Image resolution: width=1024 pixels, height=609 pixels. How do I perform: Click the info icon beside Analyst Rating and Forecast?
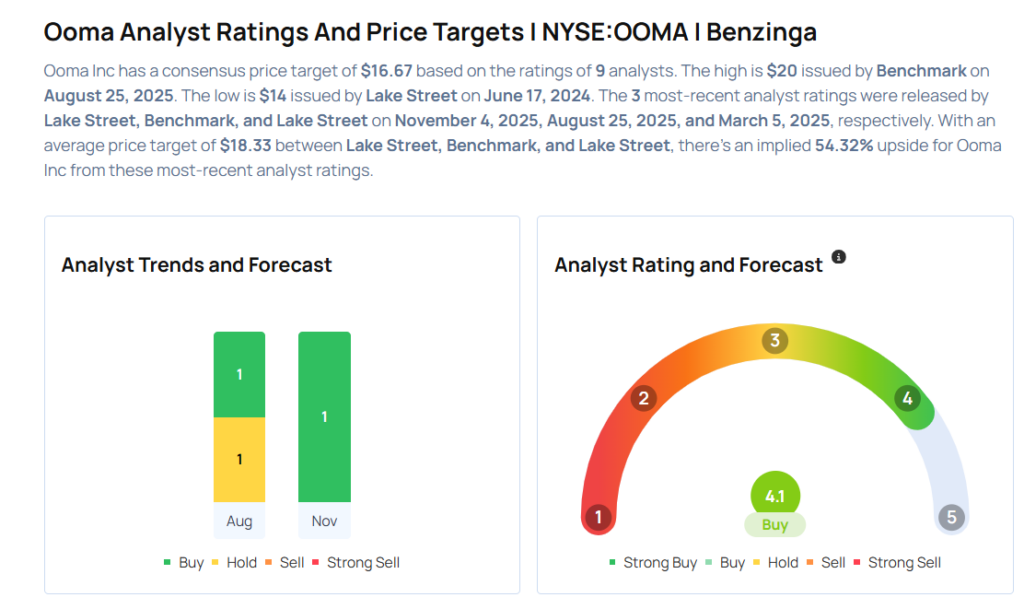839,257
